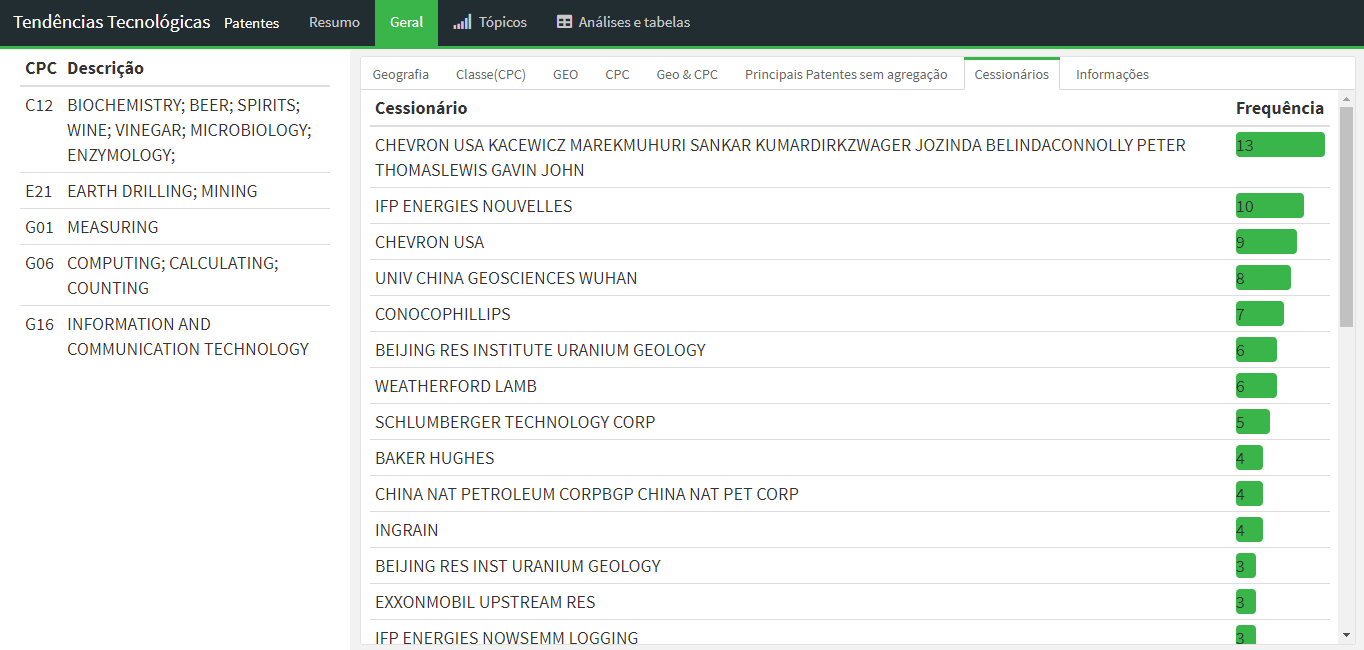Open the Resumo nav tab

[334, 22]
